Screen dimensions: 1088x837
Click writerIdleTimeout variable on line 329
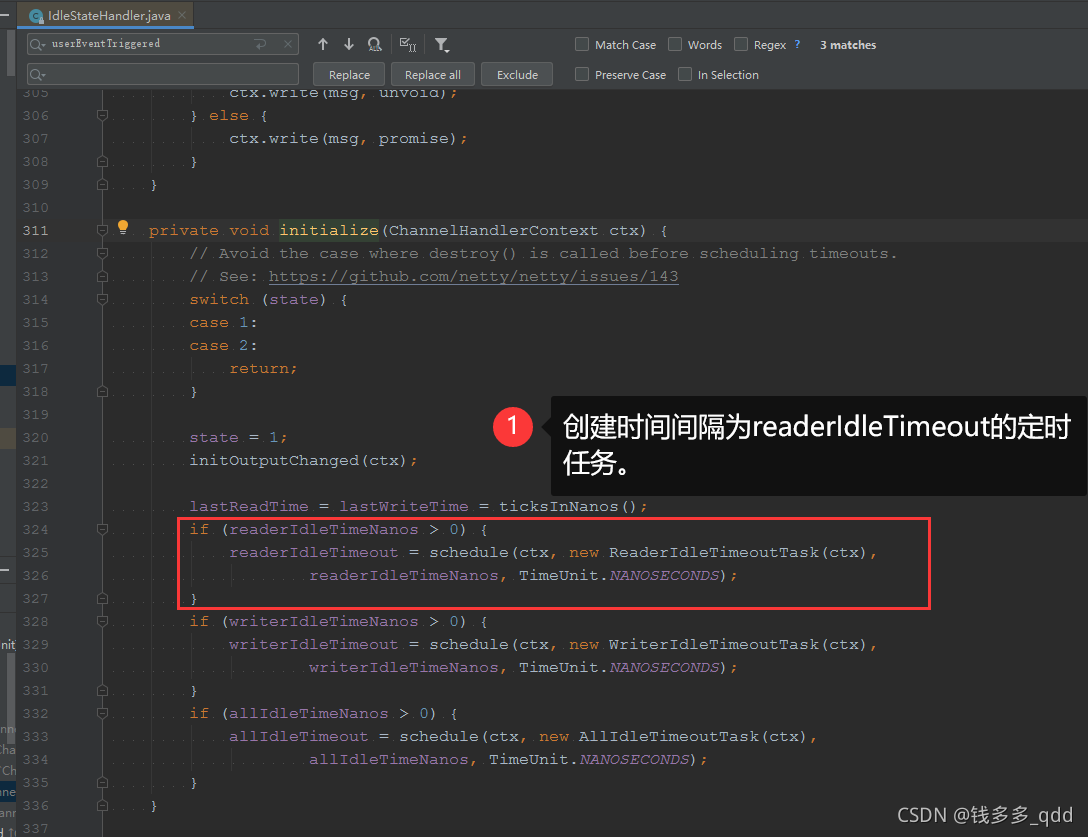314,645
